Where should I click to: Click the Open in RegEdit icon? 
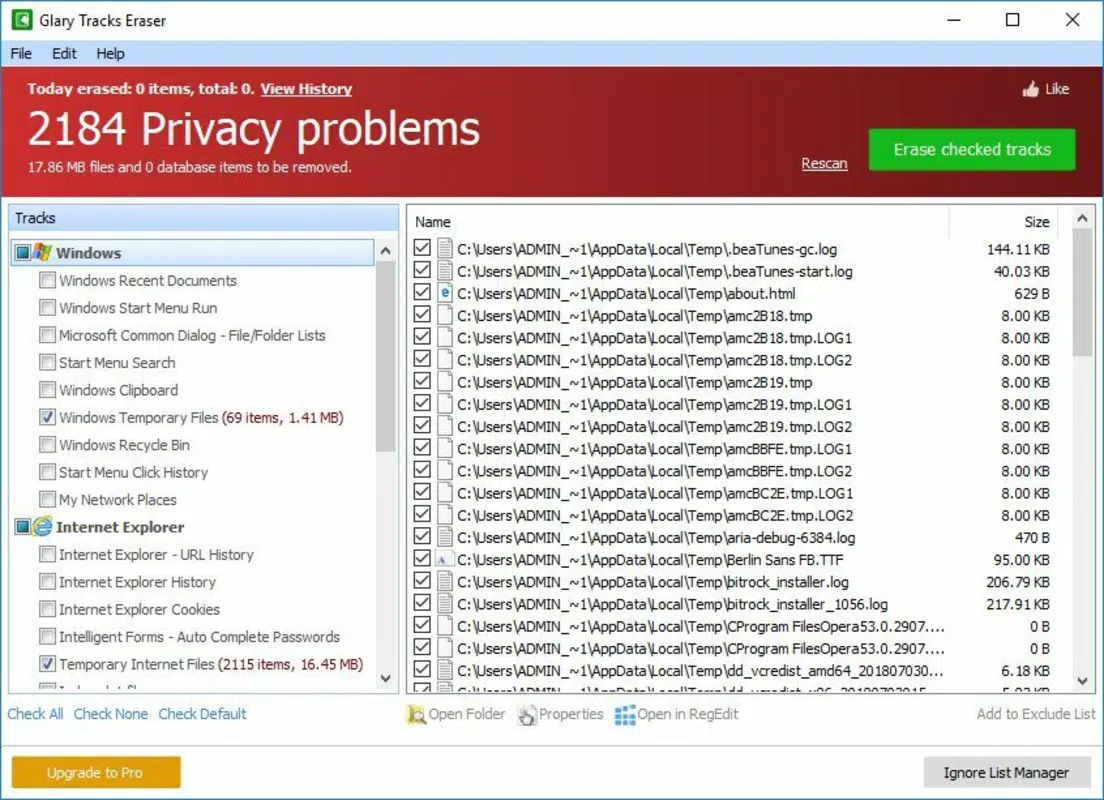tap(625, 714)
